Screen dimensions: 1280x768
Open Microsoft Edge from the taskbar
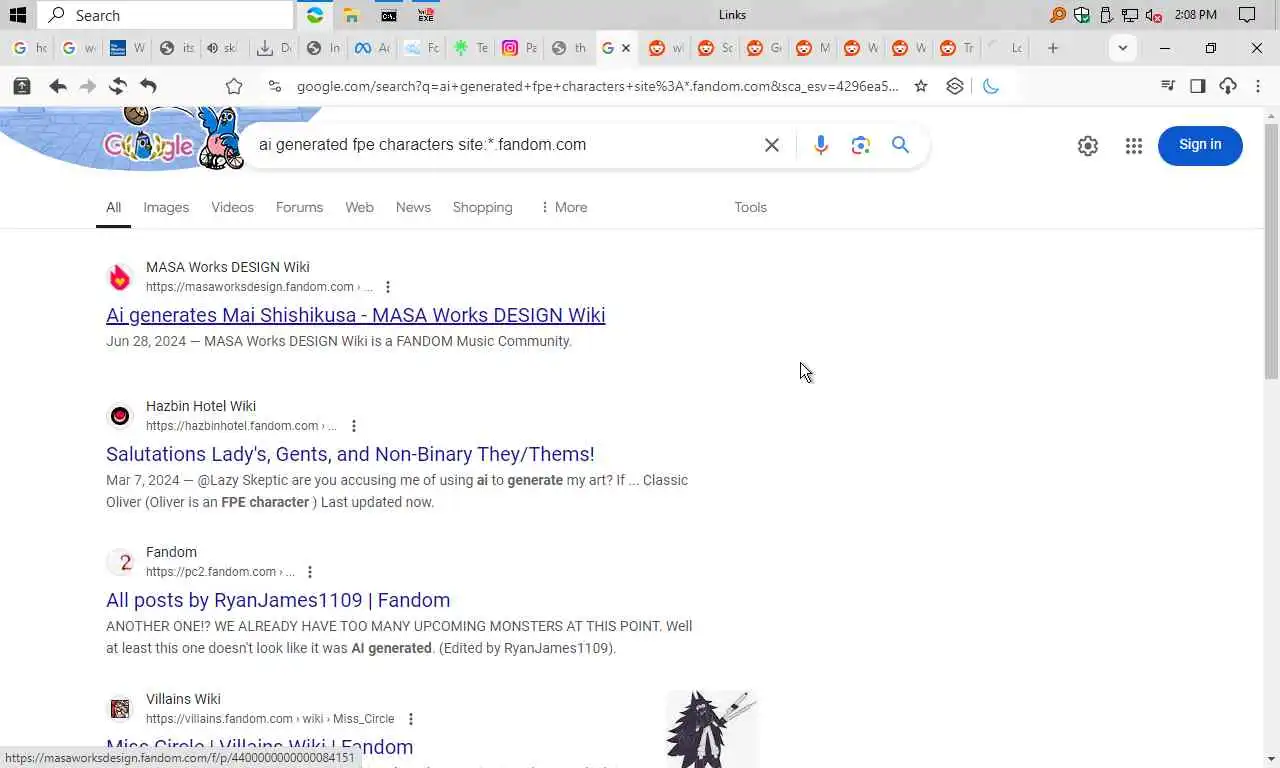point(315,15)
